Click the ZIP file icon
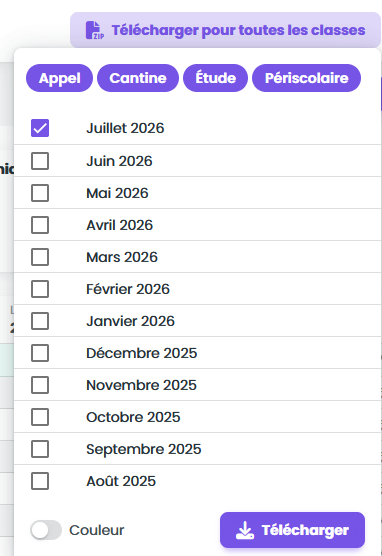382x556 pixels. (94, 30)
